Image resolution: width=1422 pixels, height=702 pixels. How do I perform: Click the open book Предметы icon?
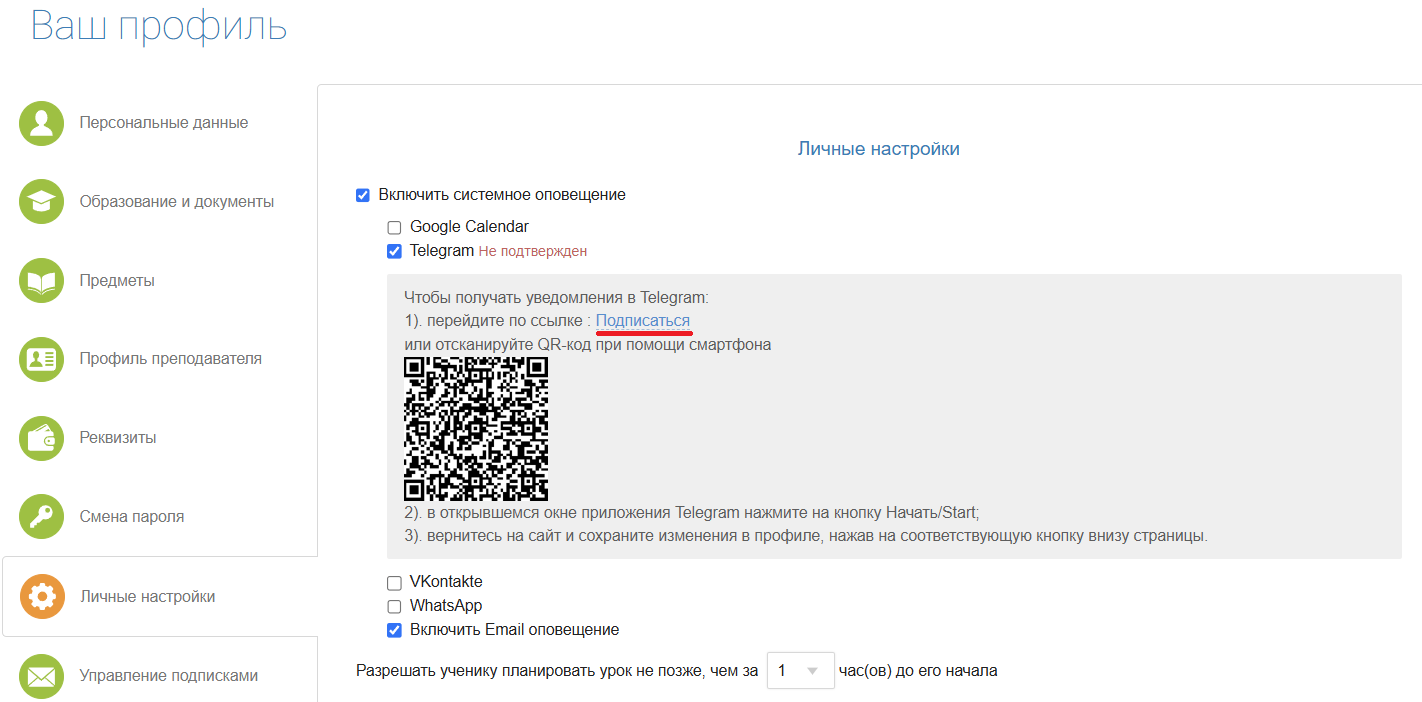pyautogui.click(x=41, y=281)
